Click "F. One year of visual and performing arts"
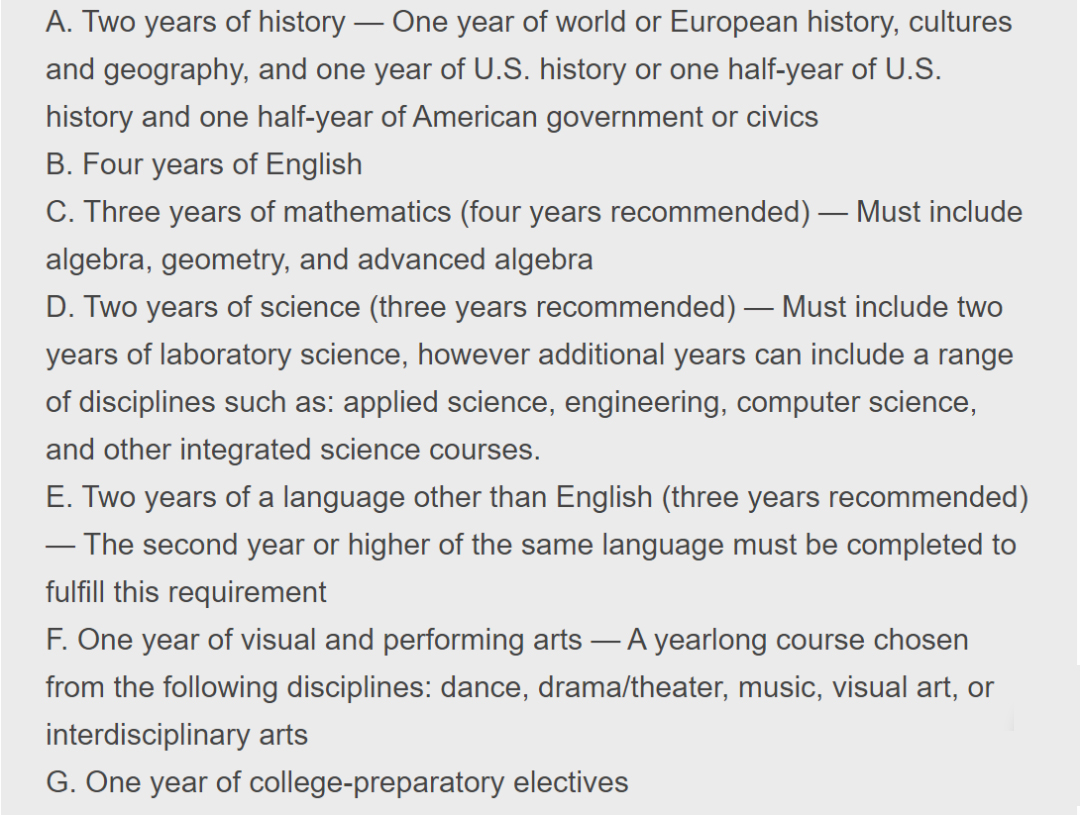 coord(314,640)
